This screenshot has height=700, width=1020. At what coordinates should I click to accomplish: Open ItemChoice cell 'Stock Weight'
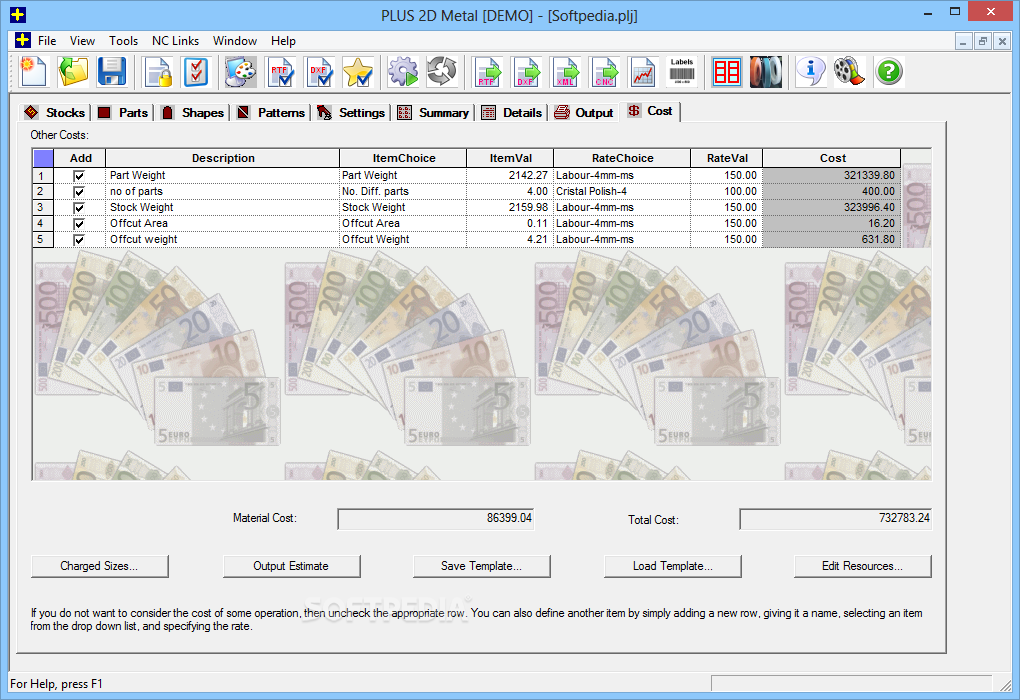[x=403, y=208]
